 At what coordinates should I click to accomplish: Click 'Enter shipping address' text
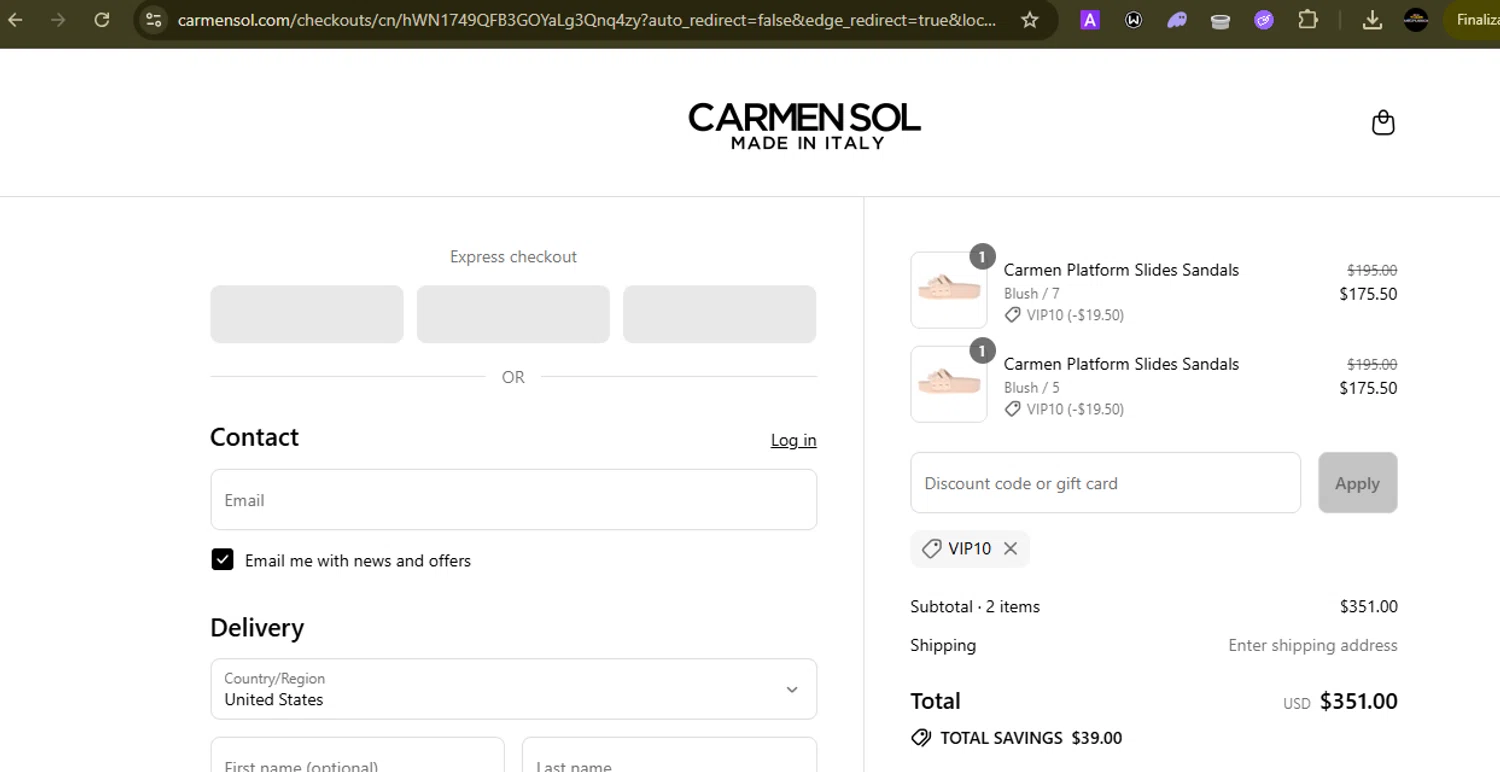pyautogui.click(x=1312, y=646)
